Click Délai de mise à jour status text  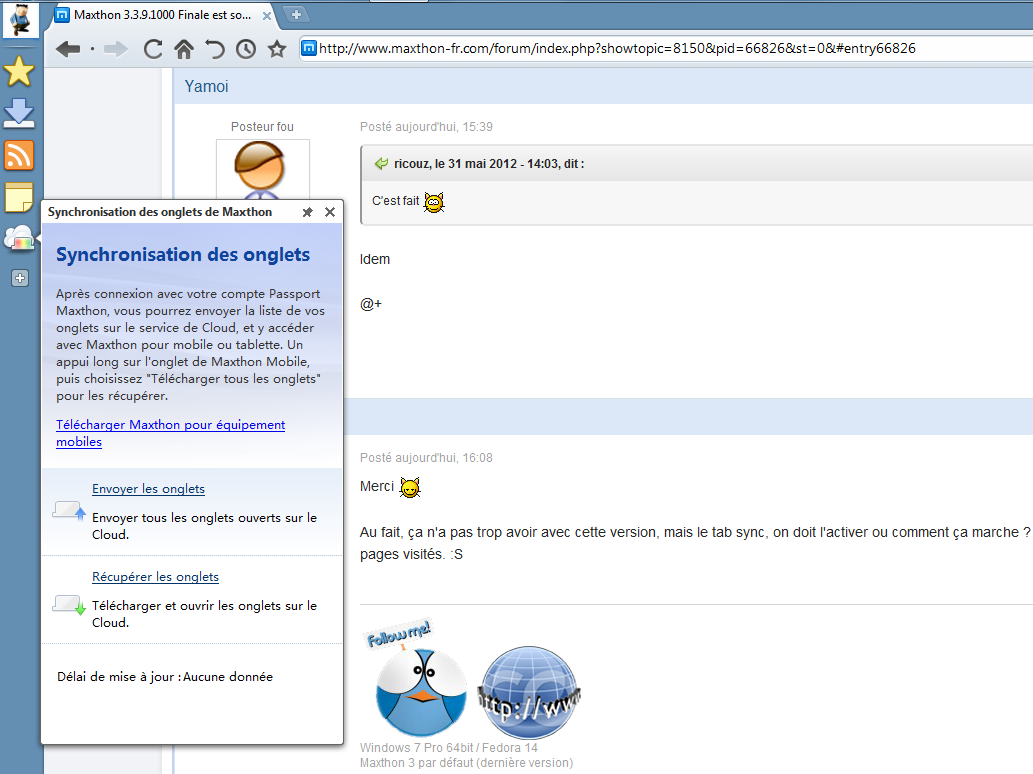(165, 677)
